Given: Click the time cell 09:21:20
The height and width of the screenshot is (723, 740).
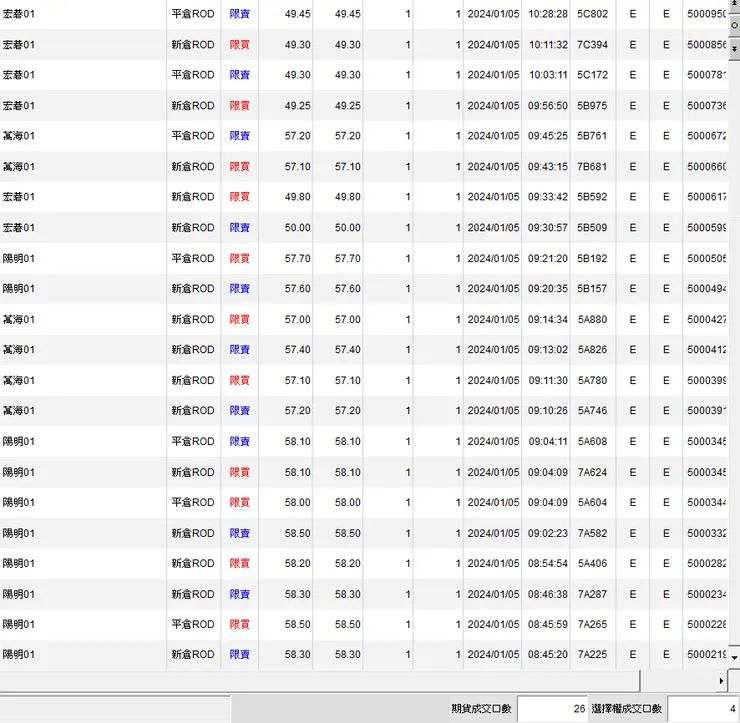Looking at the screenshot, I should tap(548, 259).
